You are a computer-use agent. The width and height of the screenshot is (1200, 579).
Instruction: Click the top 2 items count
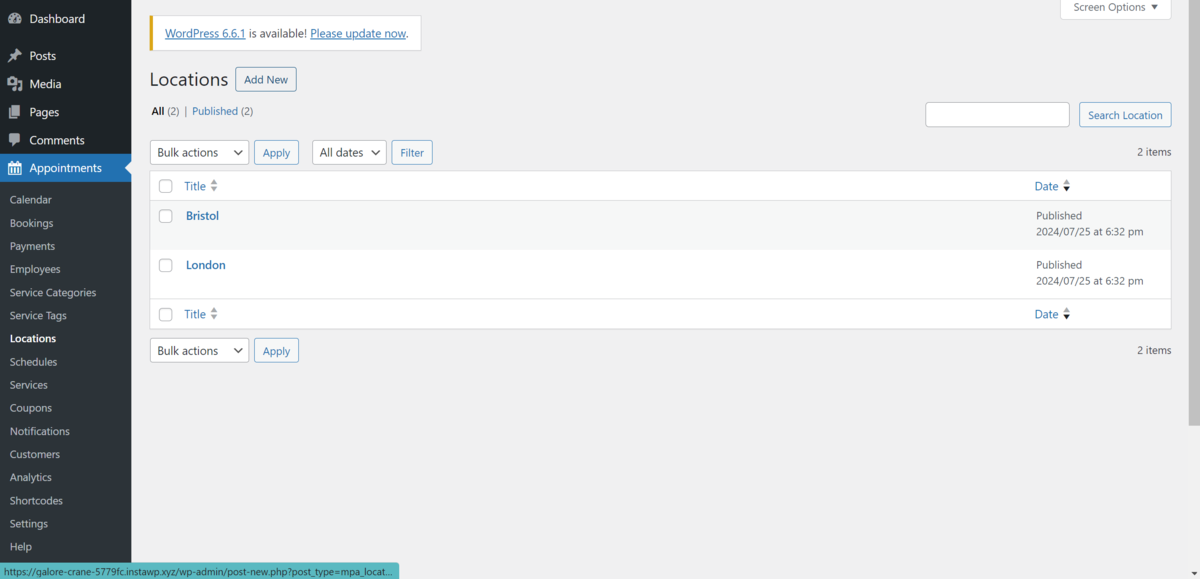[1154, 152]
